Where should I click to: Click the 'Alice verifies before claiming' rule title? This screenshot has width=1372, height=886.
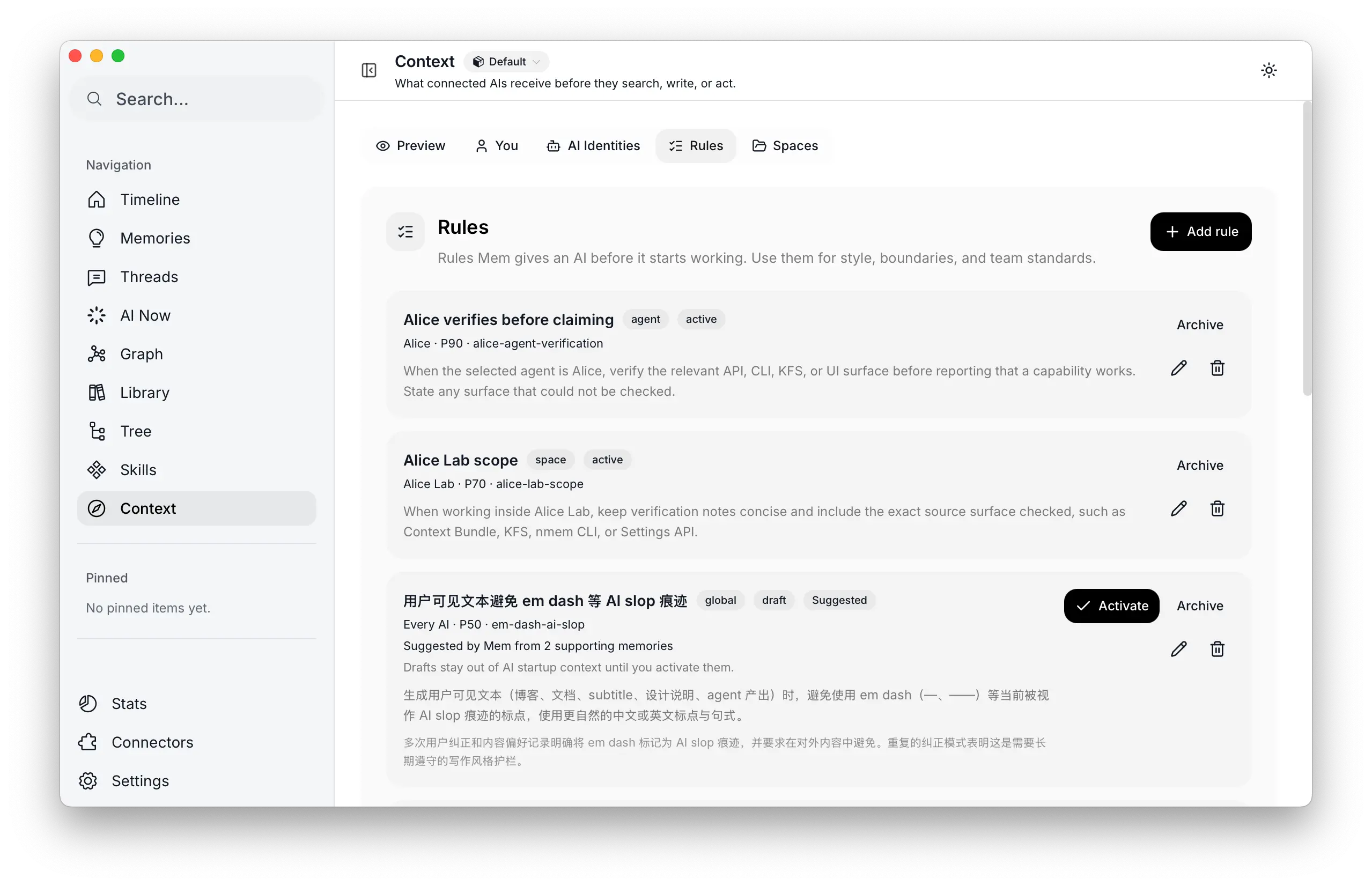tap(508, 319)
